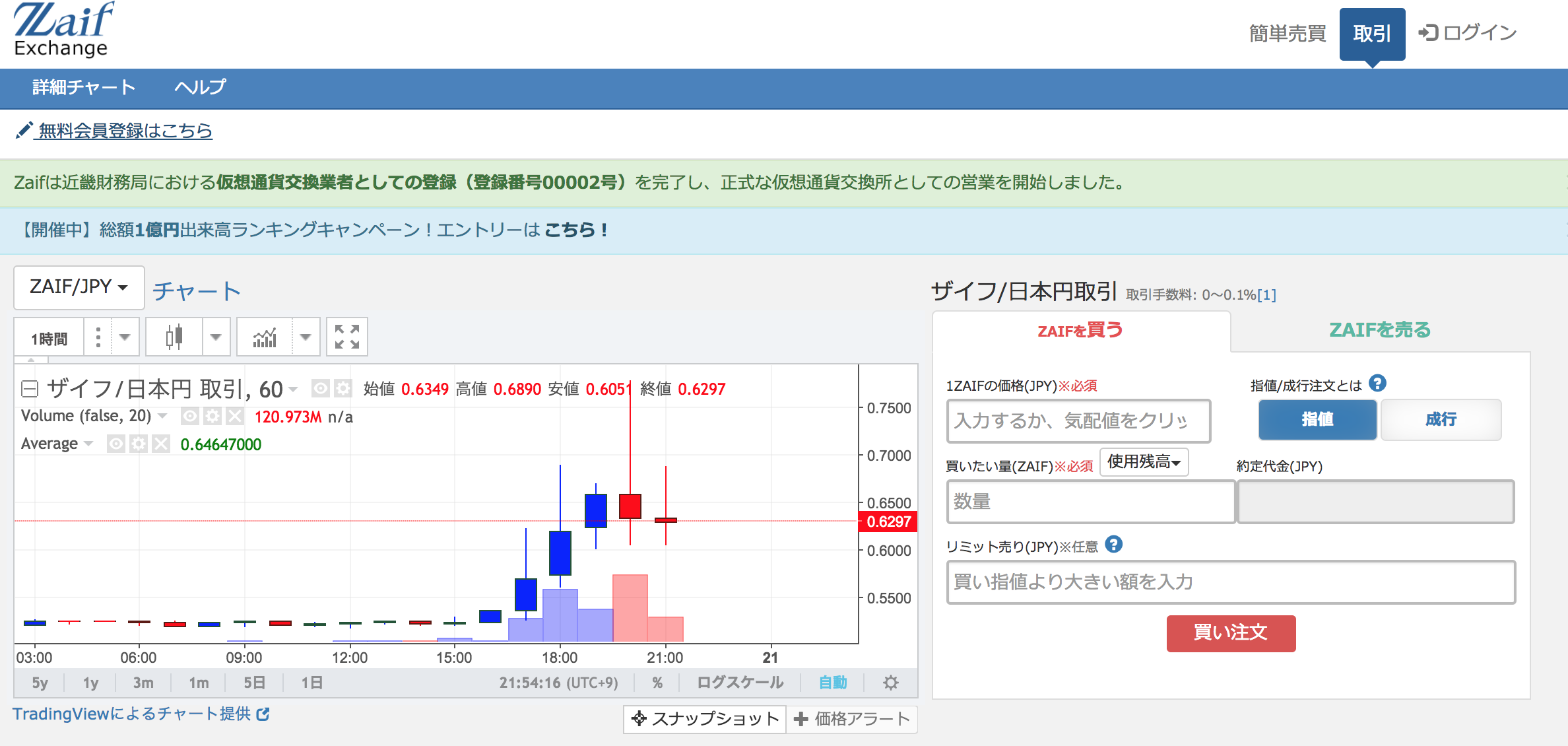Remove the Volume indicator

tap(235, 416)
